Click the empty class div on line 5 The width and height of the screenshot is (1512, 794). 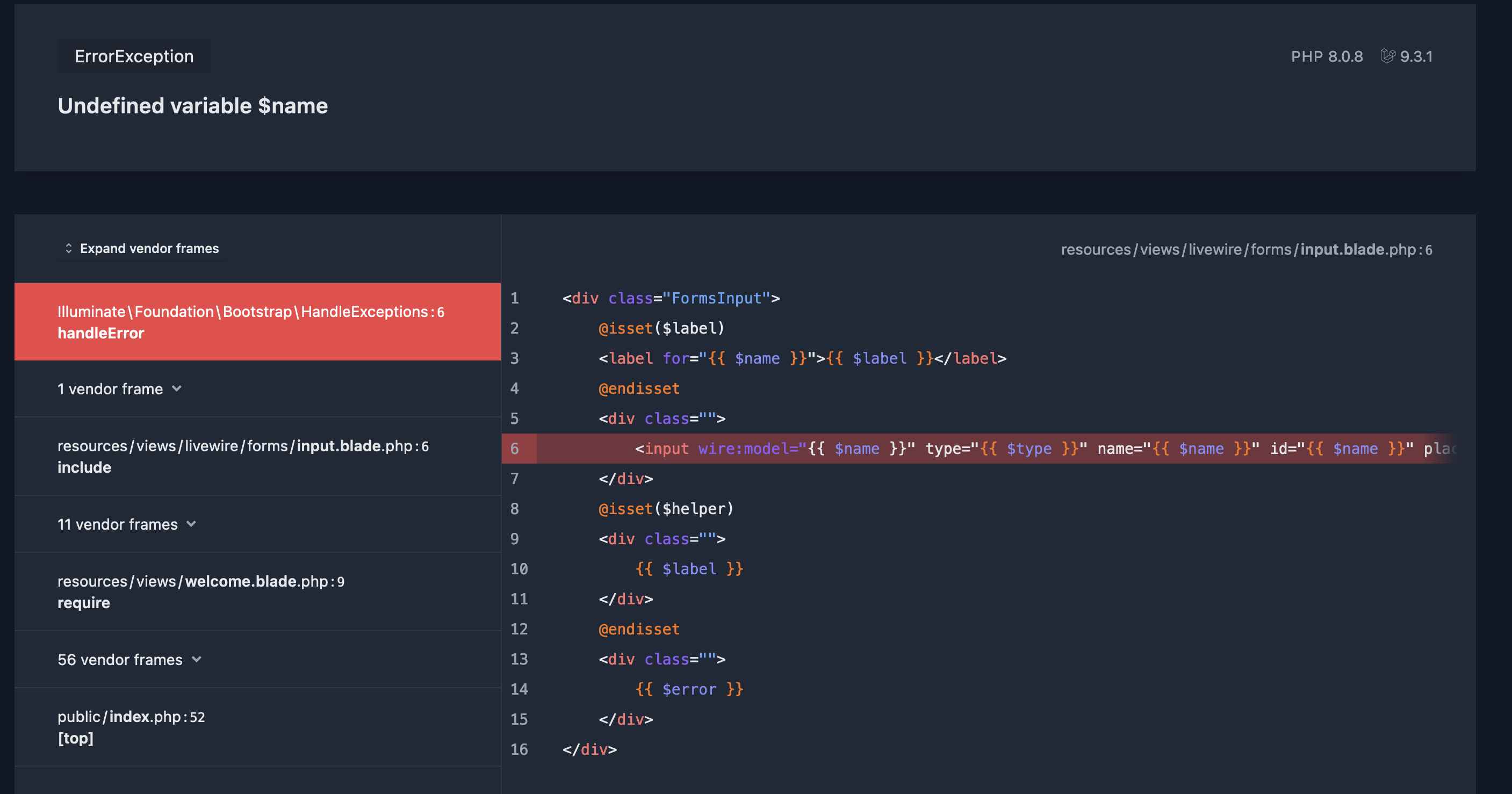coord(662,419)
